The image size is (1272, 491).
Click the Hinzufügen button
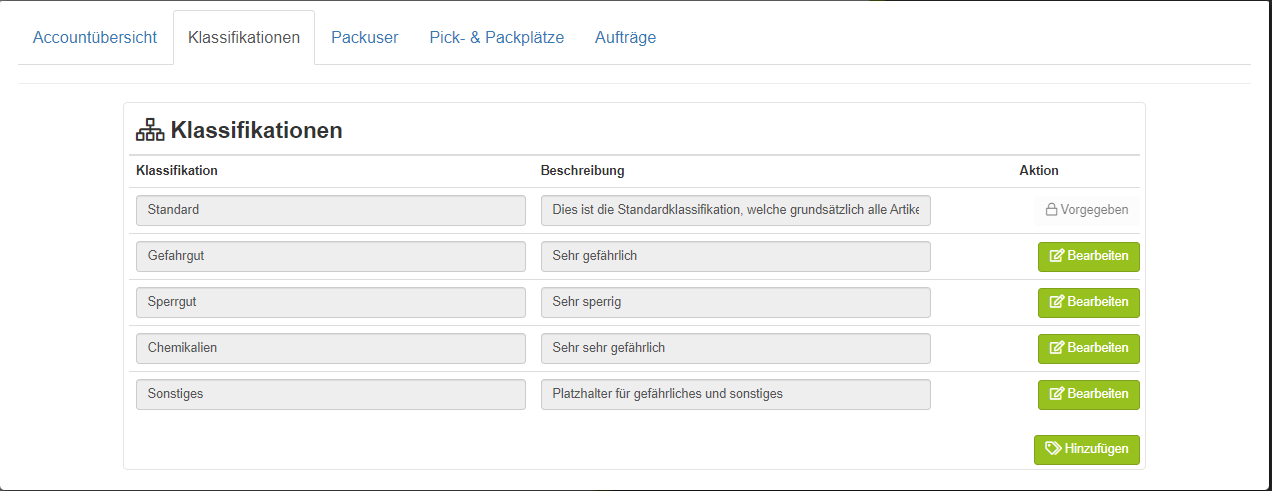click(x=1087, y=450)
